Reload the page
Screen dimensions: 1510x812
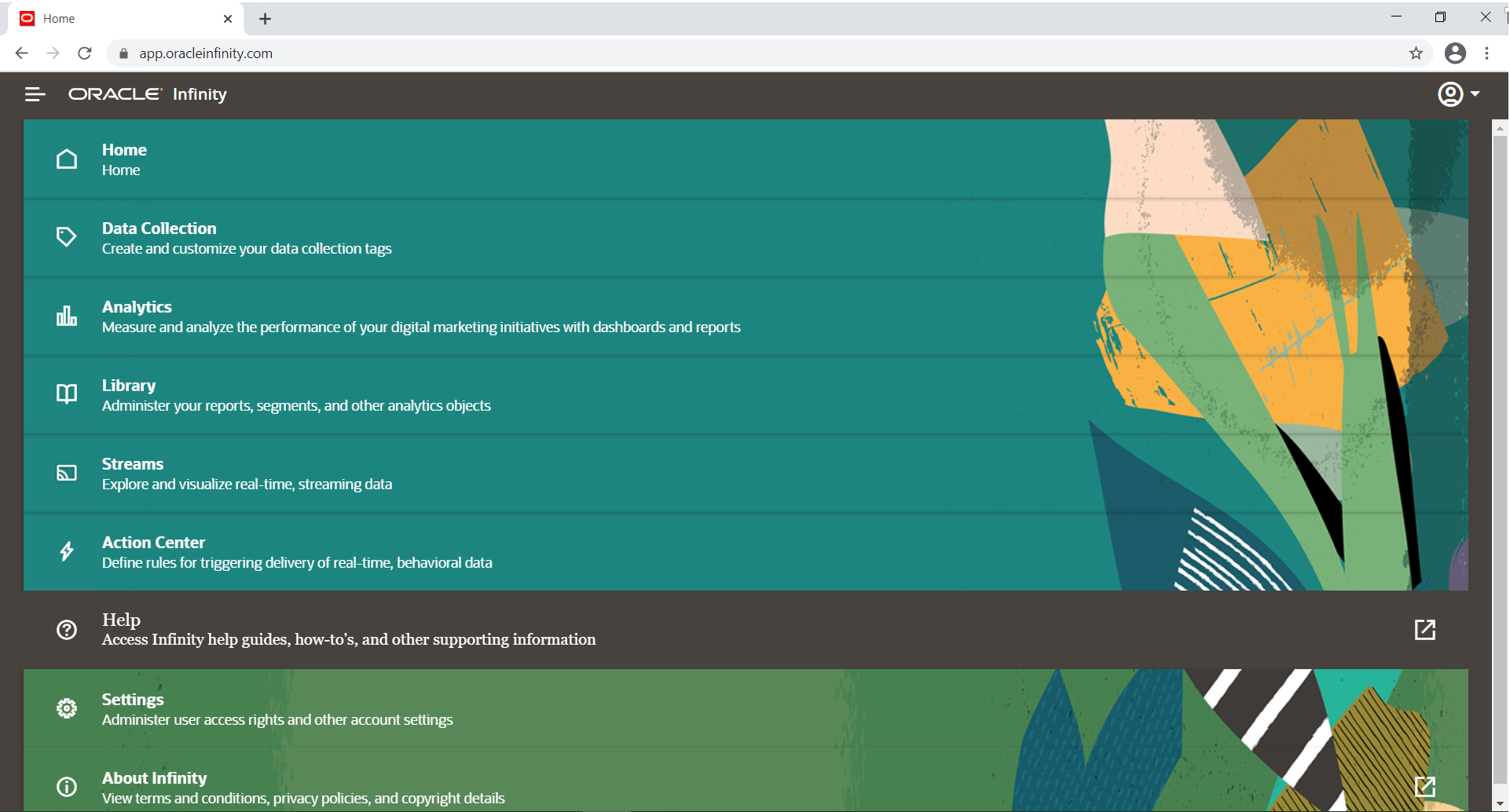(85, 53)
